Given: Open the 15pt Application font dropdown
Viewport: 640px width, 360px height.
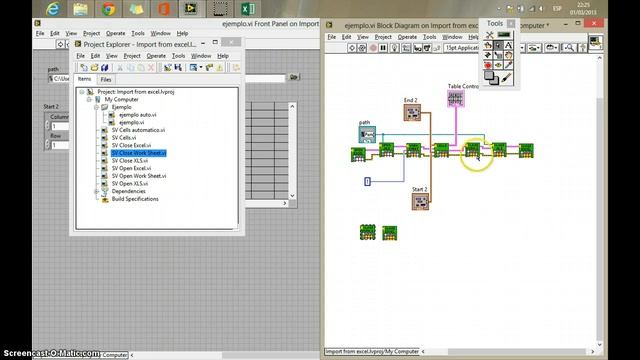Looking at the screenshot, I should pos(461,48).
